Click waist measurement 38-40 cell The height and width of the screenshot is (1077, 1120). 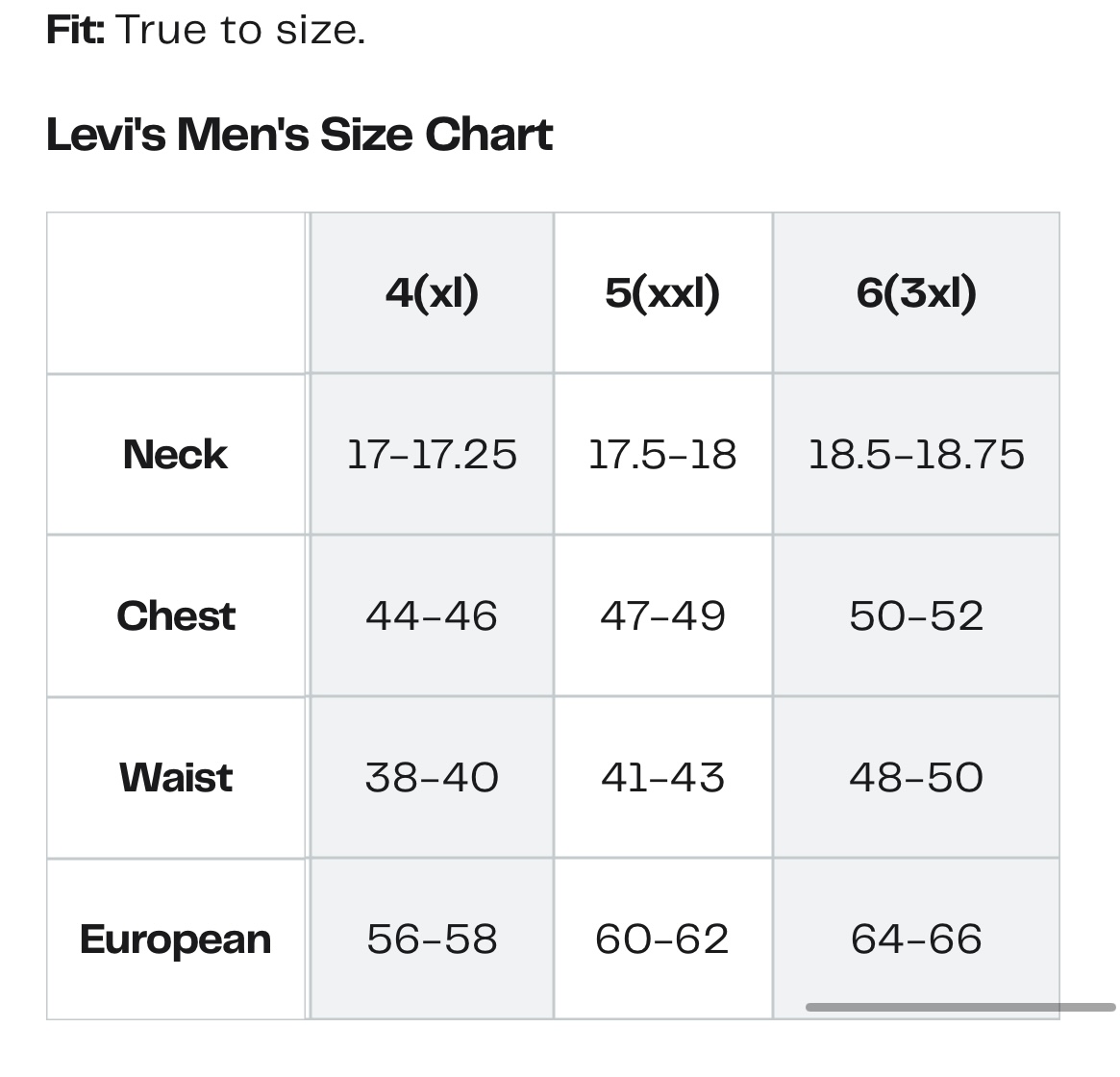(433, 778)
